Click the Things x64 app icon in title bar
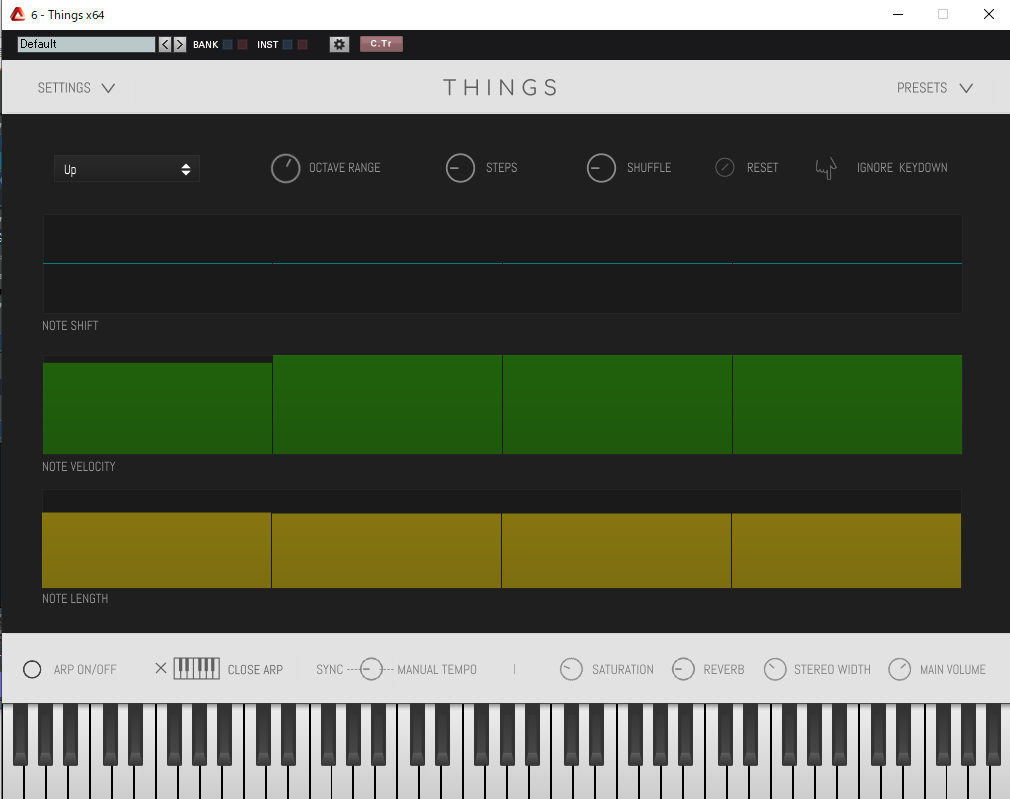This screenshot has width=1010, height=799. pyautogui.click(x=17, y=14)
